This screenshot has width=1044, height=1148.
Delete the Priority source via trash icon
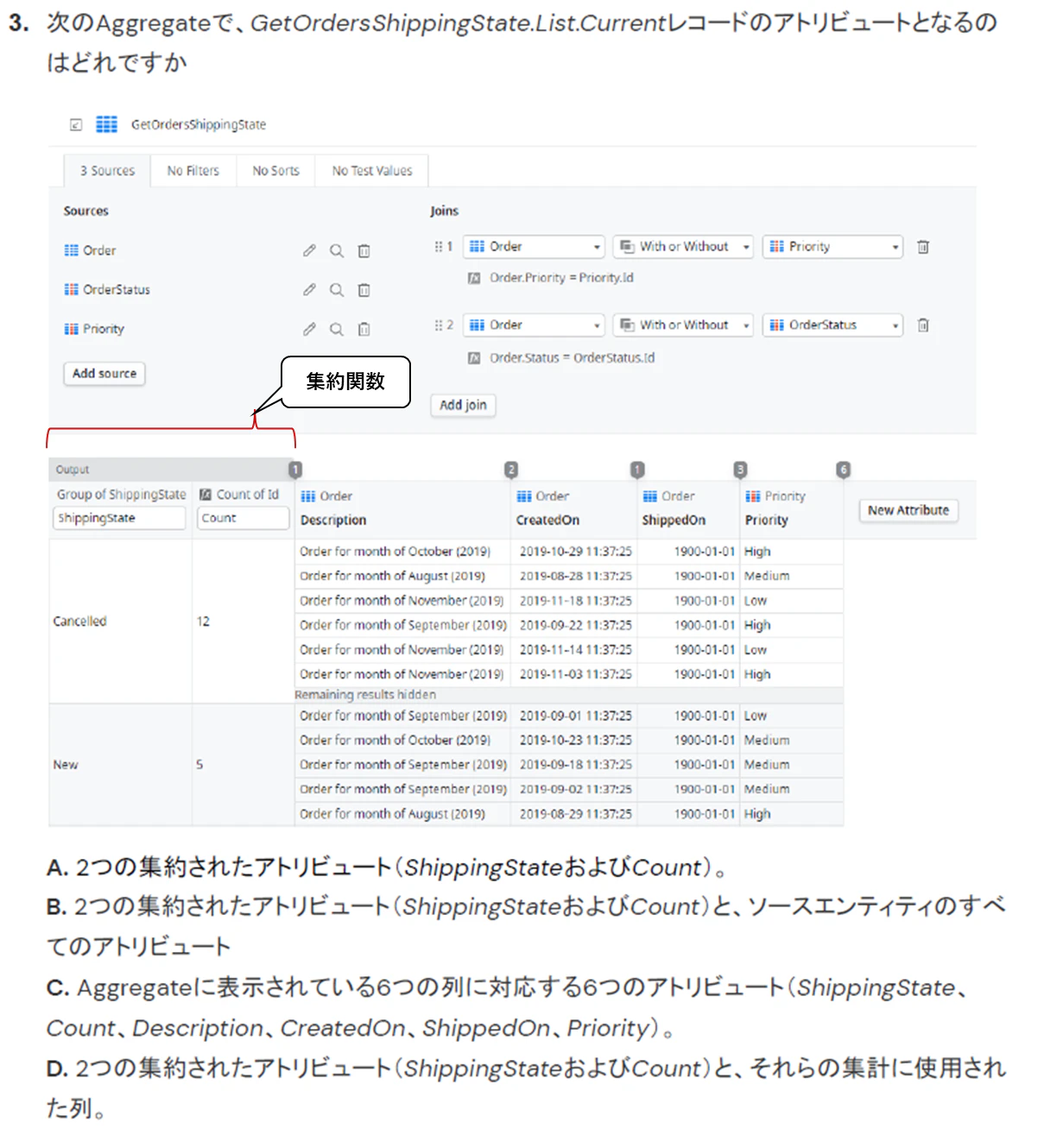click(364, 329)
